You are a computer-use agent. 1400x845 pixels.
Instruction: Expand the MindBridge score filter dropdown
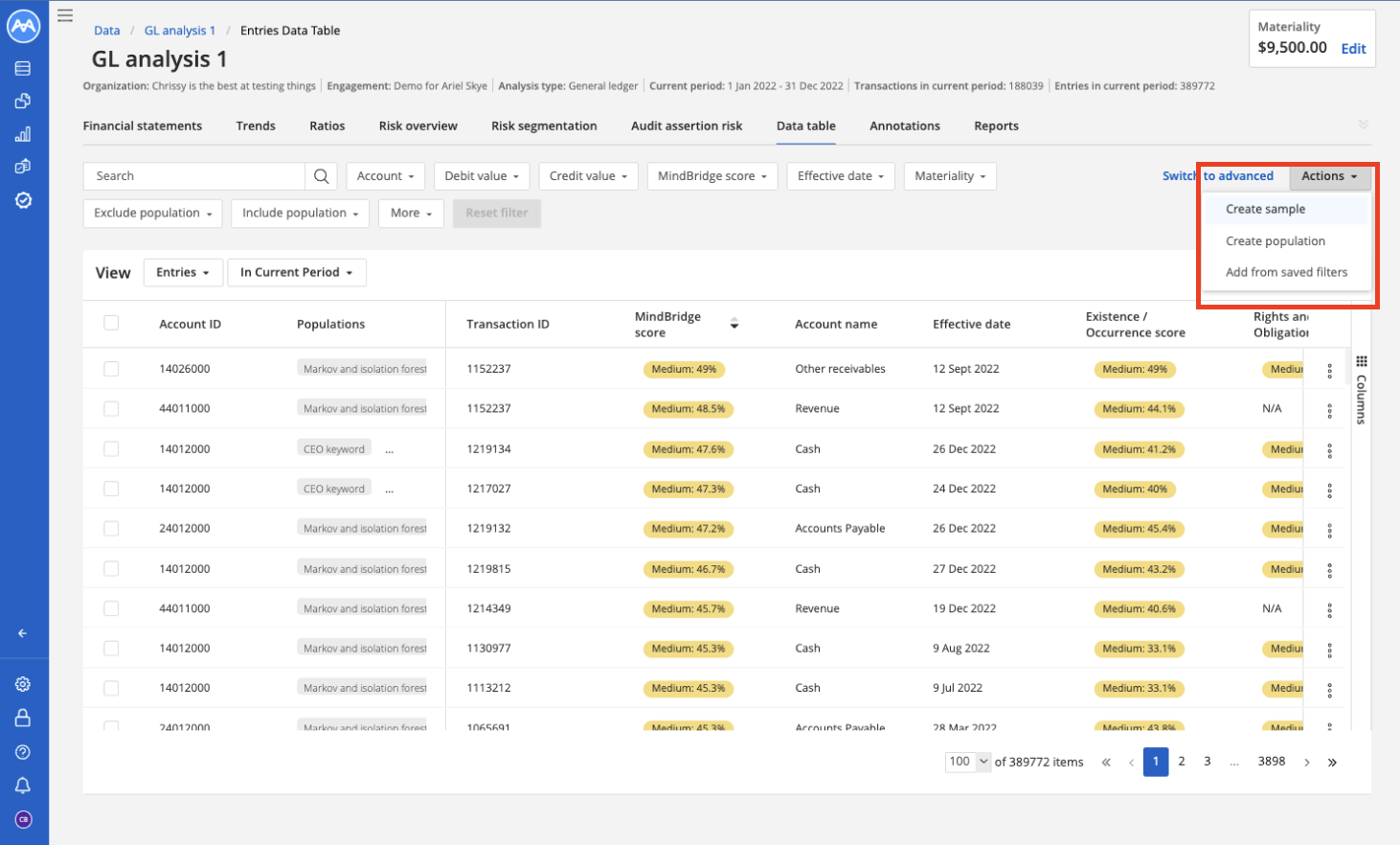711,175
